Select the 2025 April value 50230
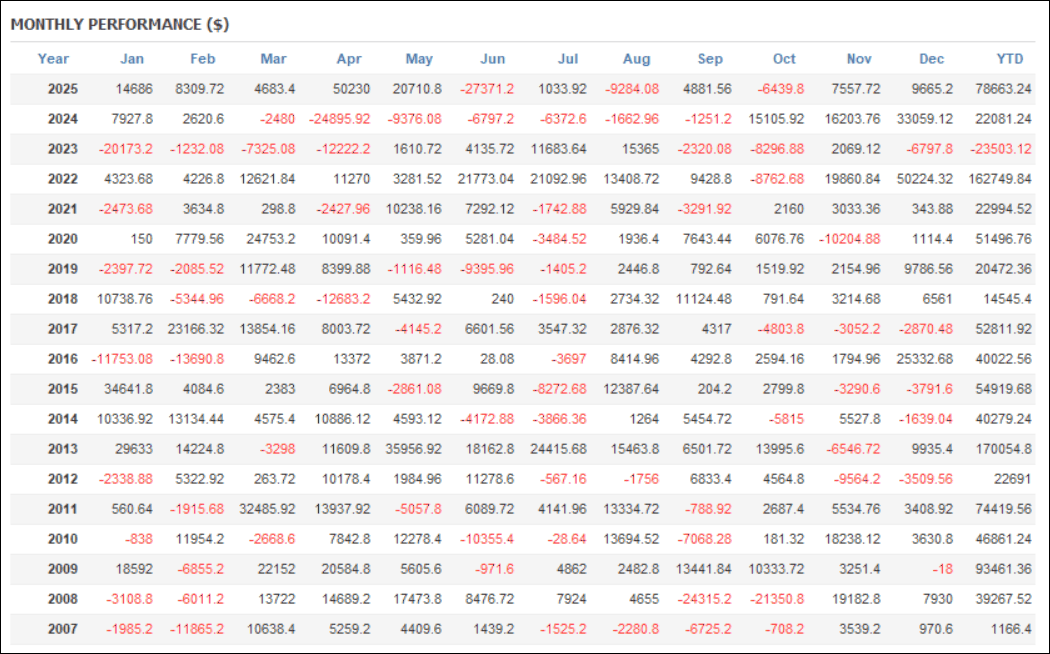 pyautogui.click(x=349, y=89)
